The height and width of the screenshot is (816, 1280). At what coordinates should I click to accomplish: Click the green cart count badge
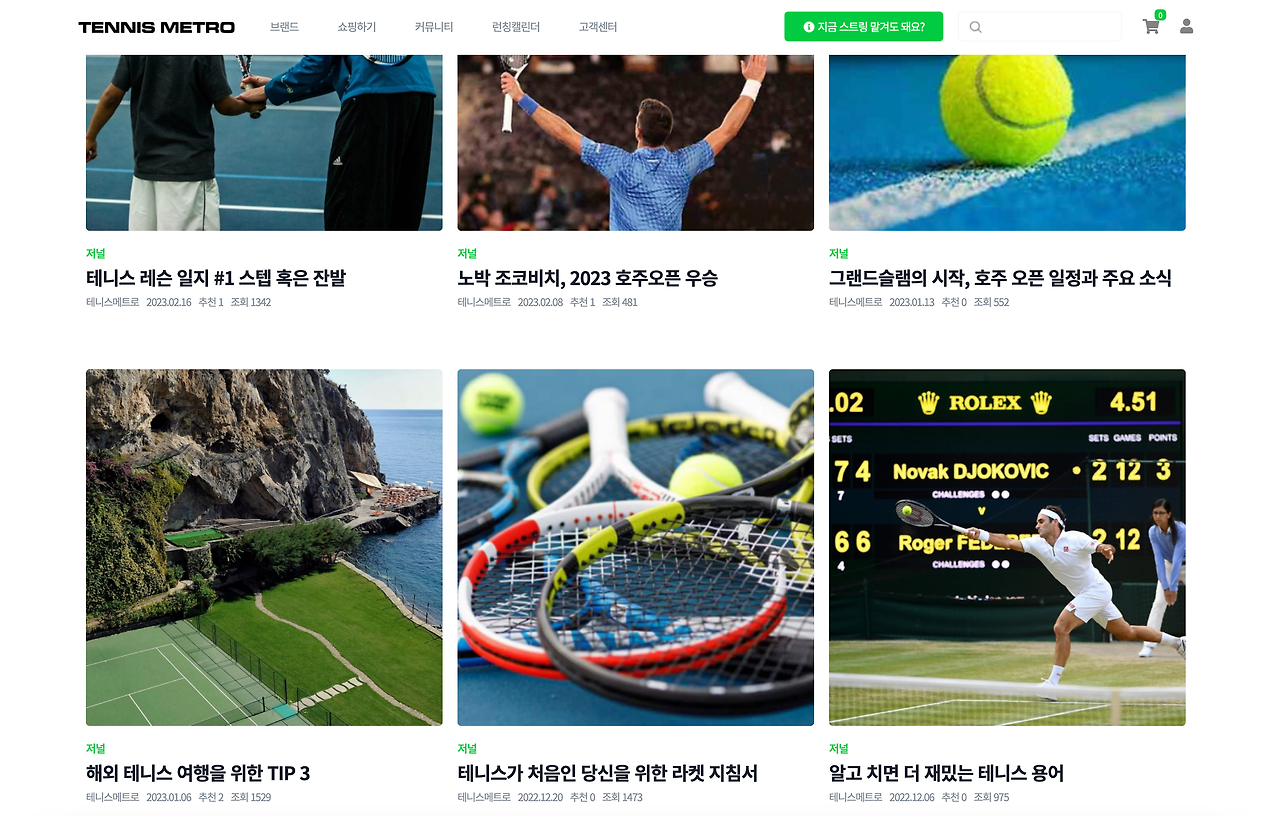(x=1160, y=15)
